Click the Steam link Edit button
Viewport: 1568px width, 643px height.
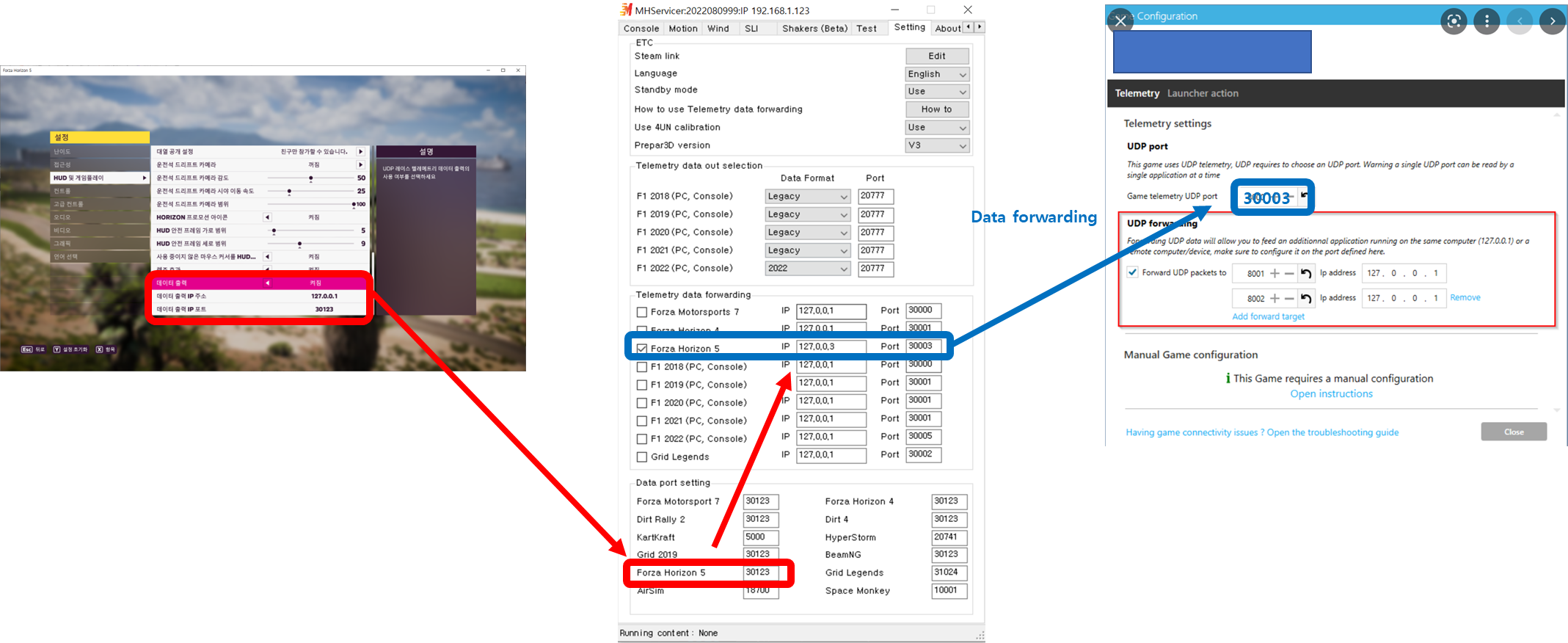coord(937,56)
